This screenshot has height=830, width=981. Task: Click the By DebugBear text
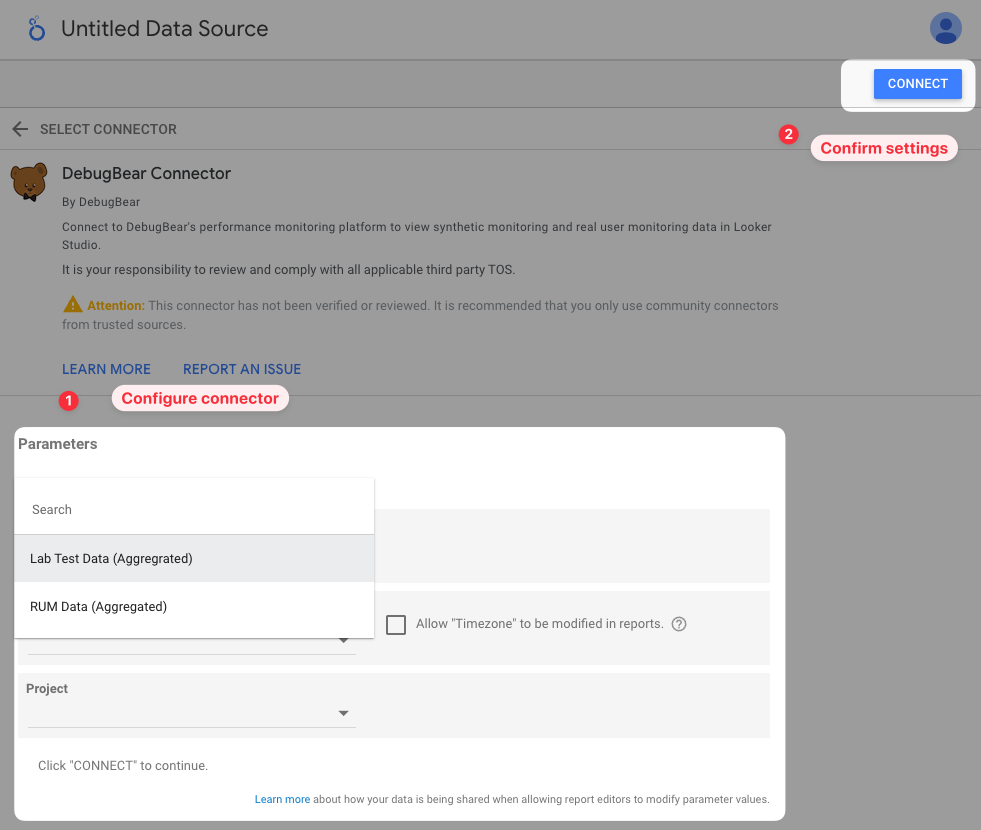pyautogui.click(x=101, y=202)
